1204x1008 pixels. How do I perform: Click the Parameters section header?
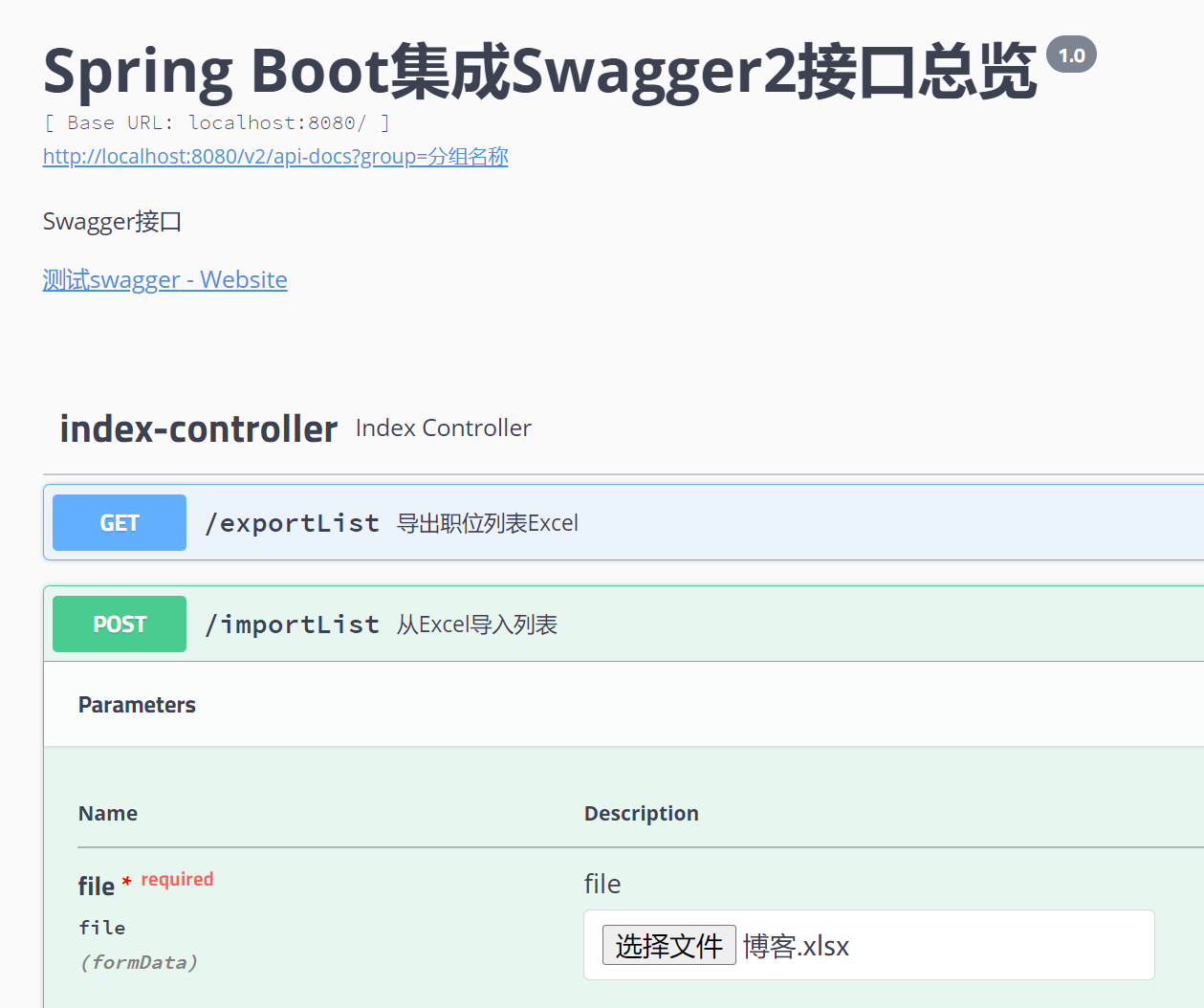click(x=137, y=706)
